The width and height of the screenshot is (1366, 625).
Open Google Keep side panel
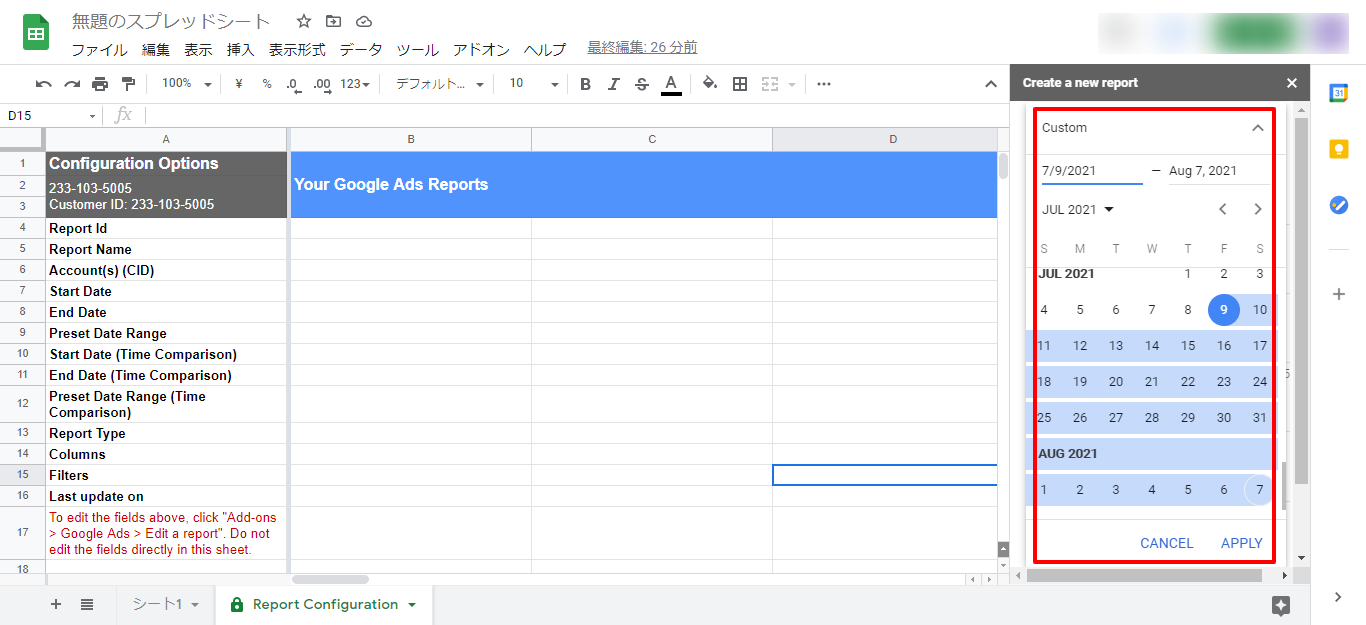1339,149
